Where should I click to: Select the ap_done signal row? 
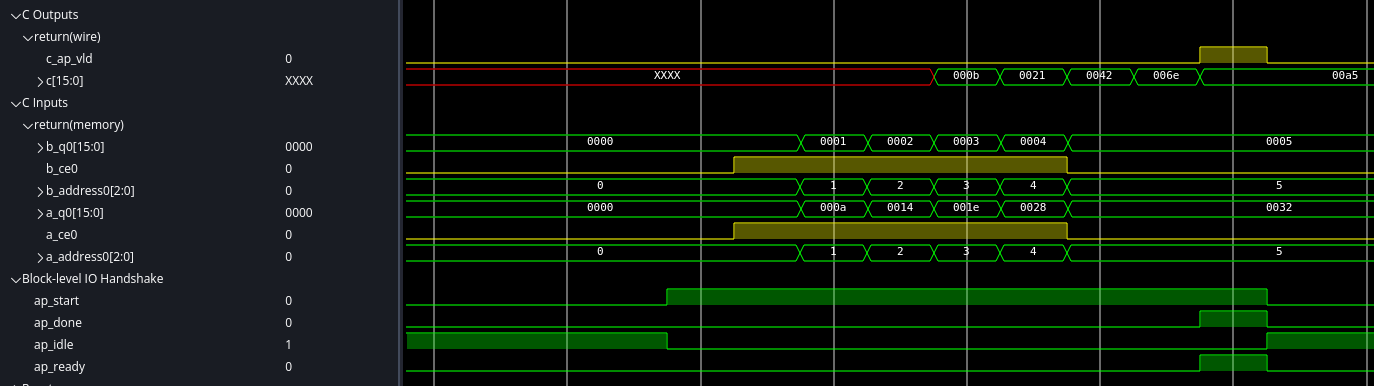click(x=200, y=323)
